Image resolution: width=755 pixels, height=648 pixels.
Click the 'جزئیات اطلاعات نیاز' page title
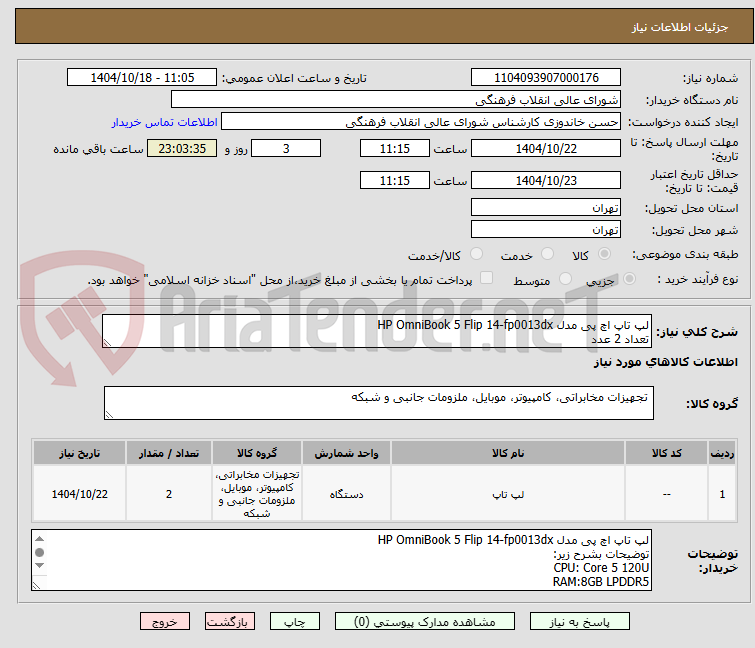point(679,27)
